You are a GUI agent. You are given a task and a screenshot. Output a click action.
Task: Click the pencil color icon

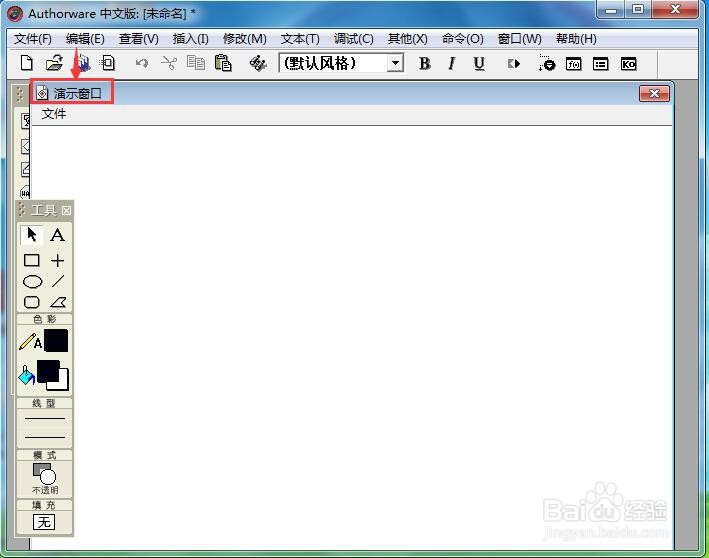click(x=30, y=341)
